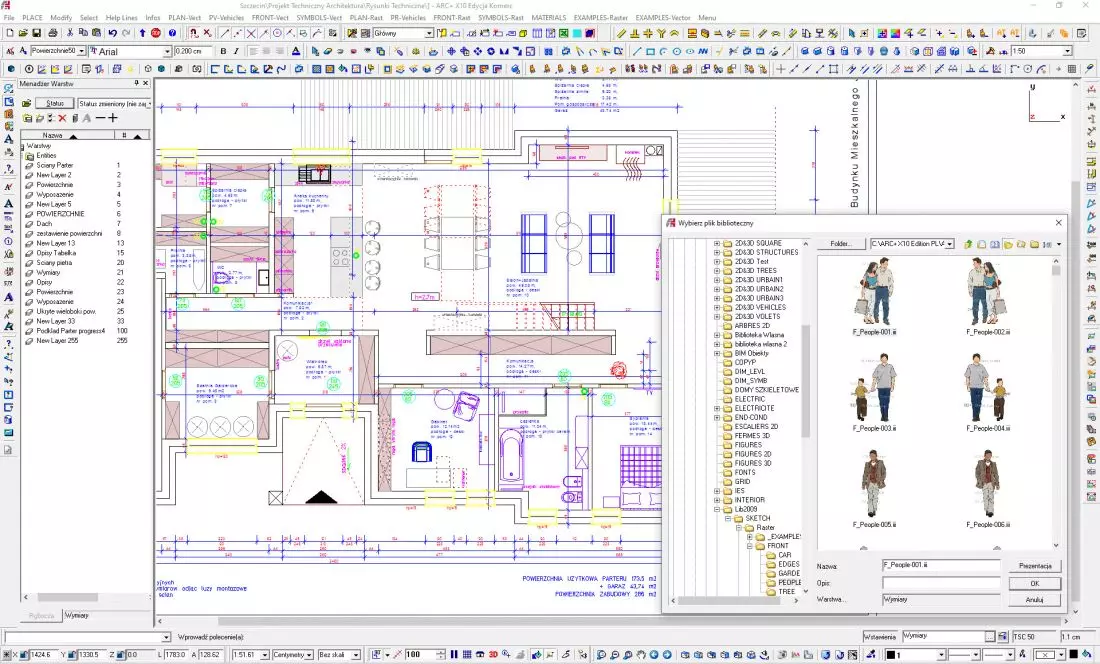Toggle Italic text formatting
The image size is (1100, 664).
pos(236,51)
